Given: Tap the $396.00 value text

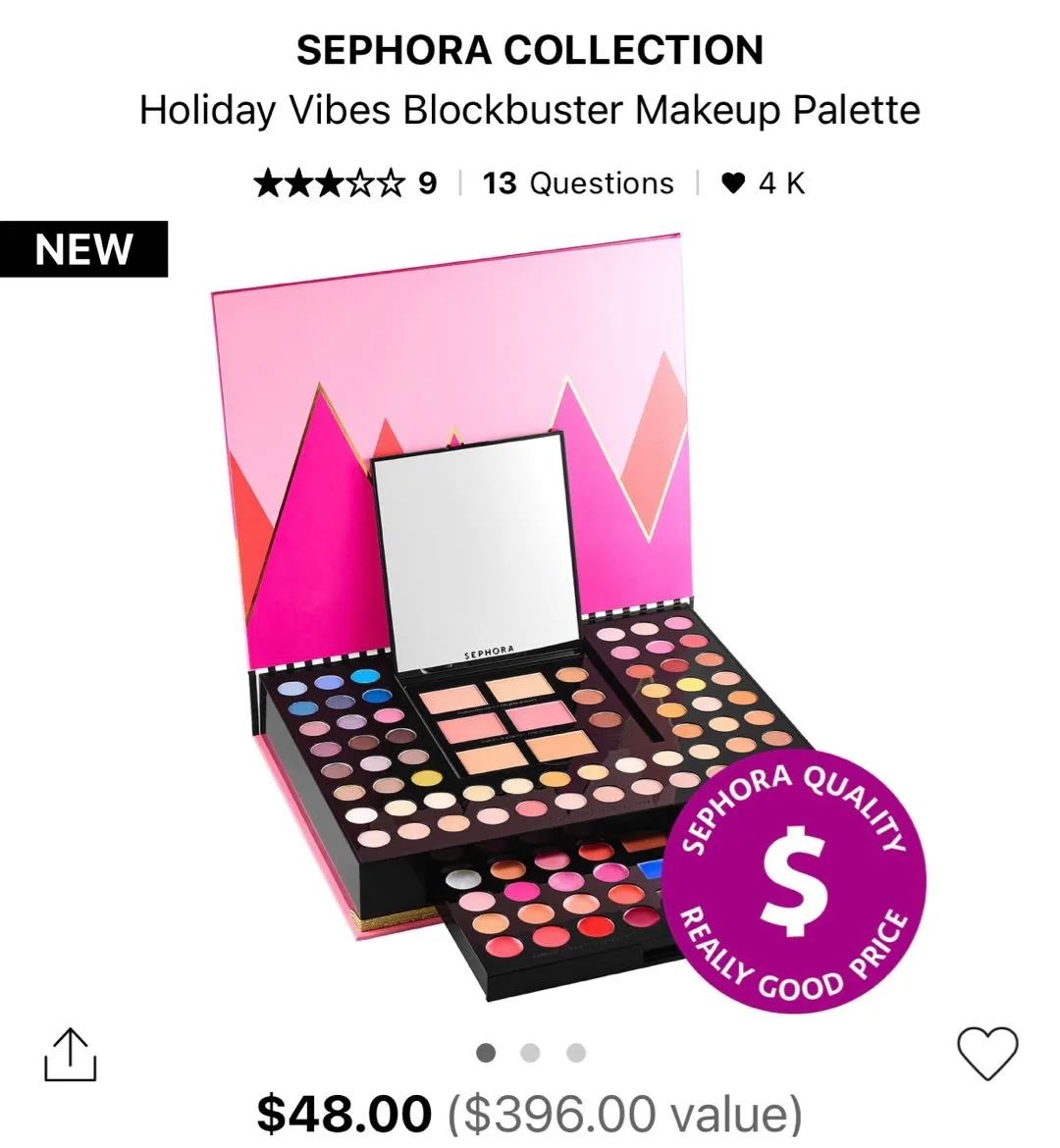Looking at the screenshot, I should pos(625,1114).
